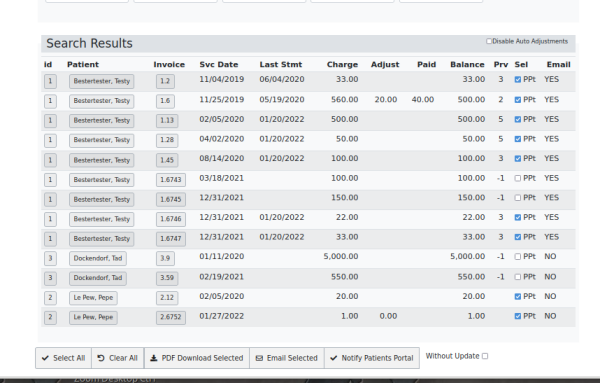This screenshot has height=383, width=600.
Task: Uncheck Sel checkbox for invoice 1.28
Action: coord(518,139)
